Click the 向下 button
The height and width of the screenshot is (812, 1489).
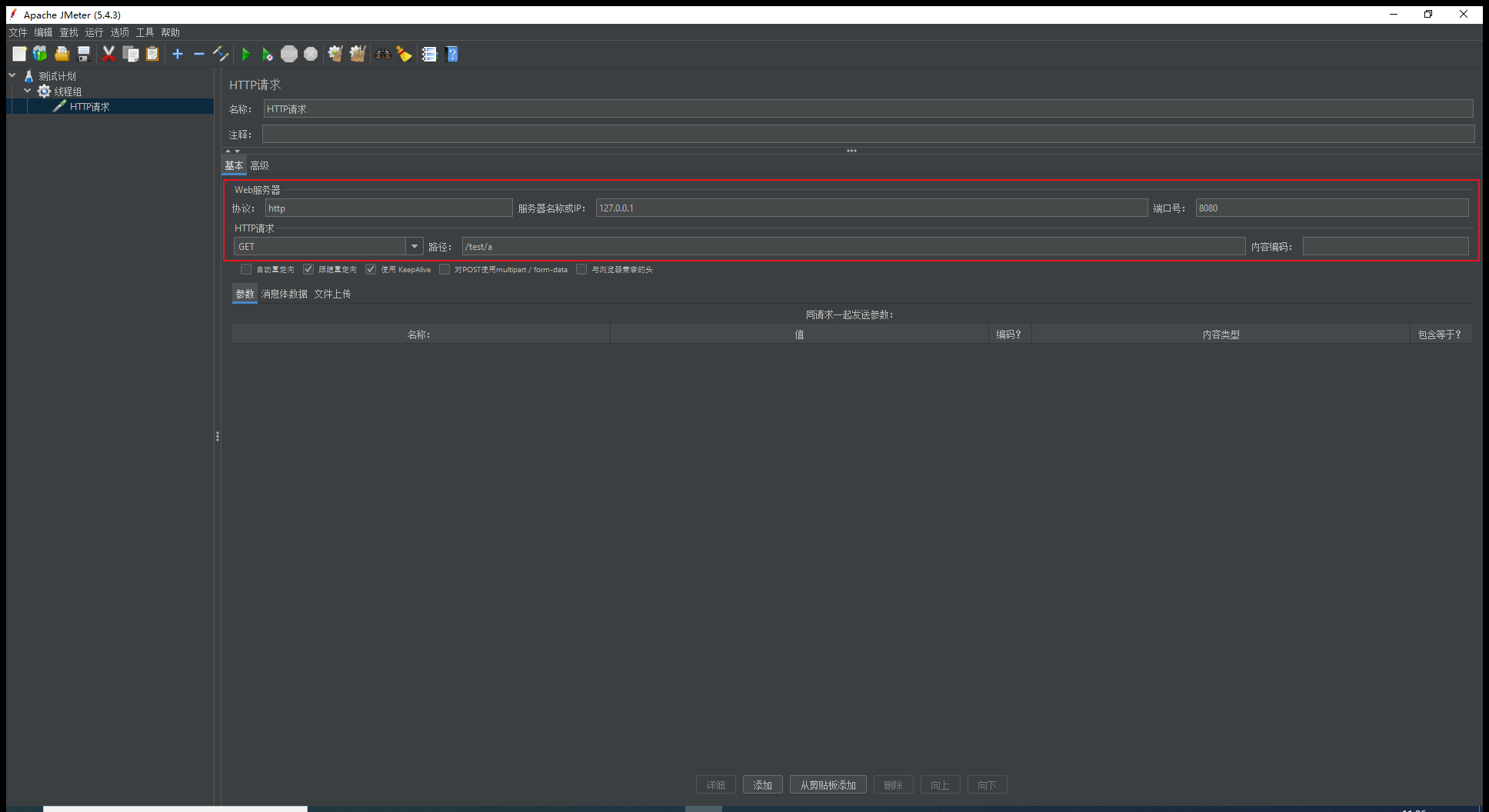click(x=987, y=785)
